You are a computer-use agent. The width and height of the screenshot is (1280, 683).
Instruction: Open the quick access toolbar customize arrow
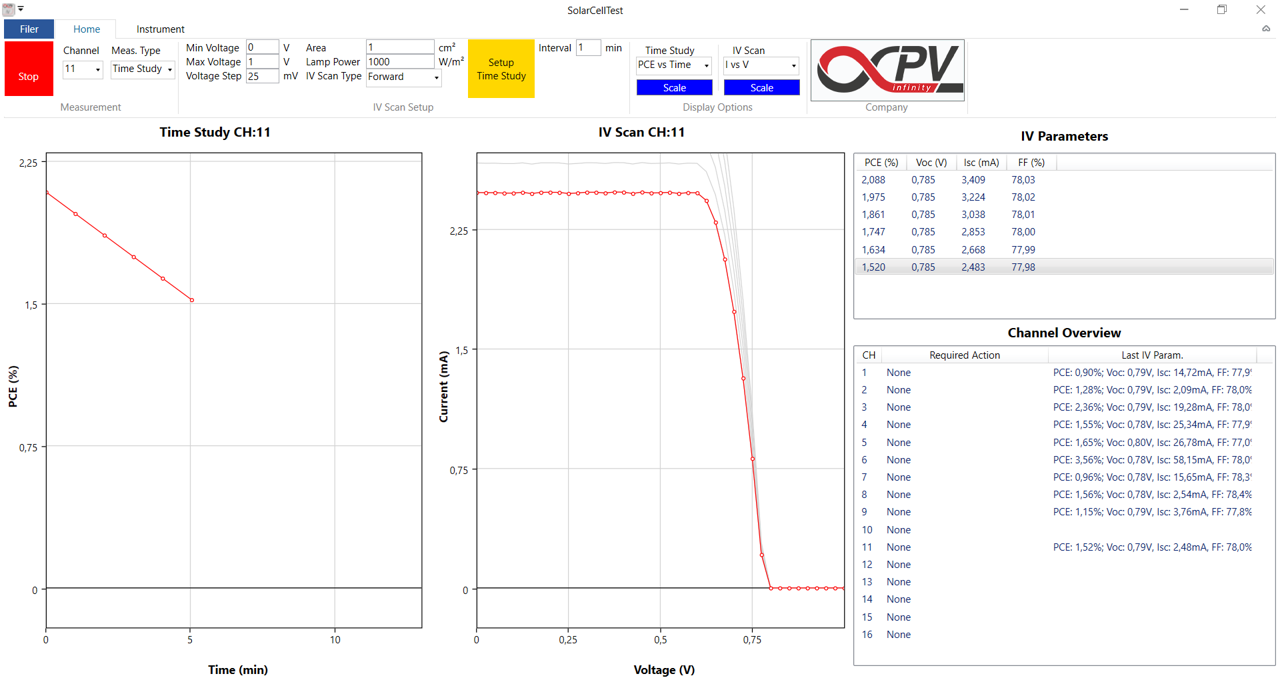coord(20,10)
